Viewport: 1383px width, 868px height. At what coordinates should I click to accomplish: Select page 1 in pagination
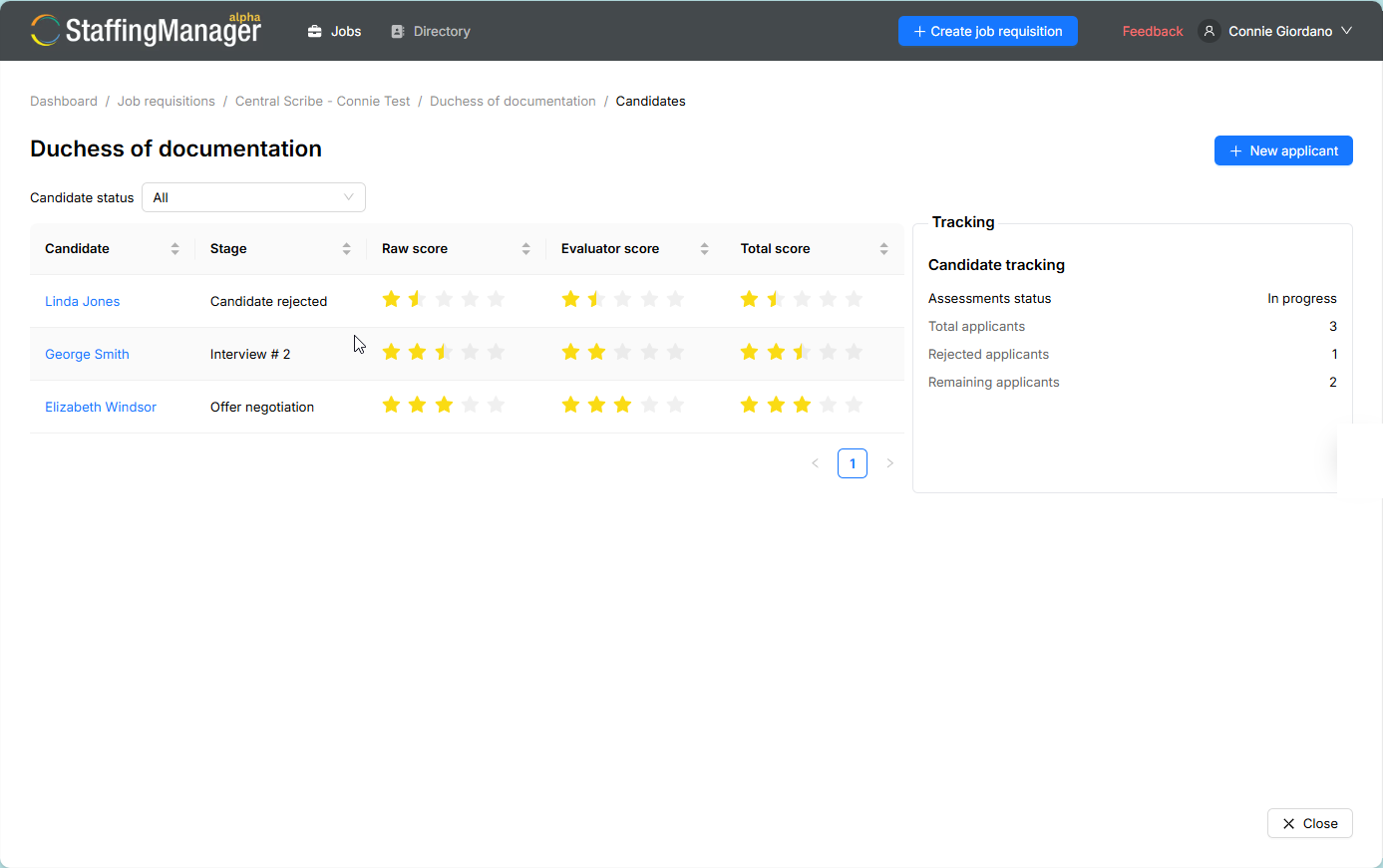tap(853, 463)
